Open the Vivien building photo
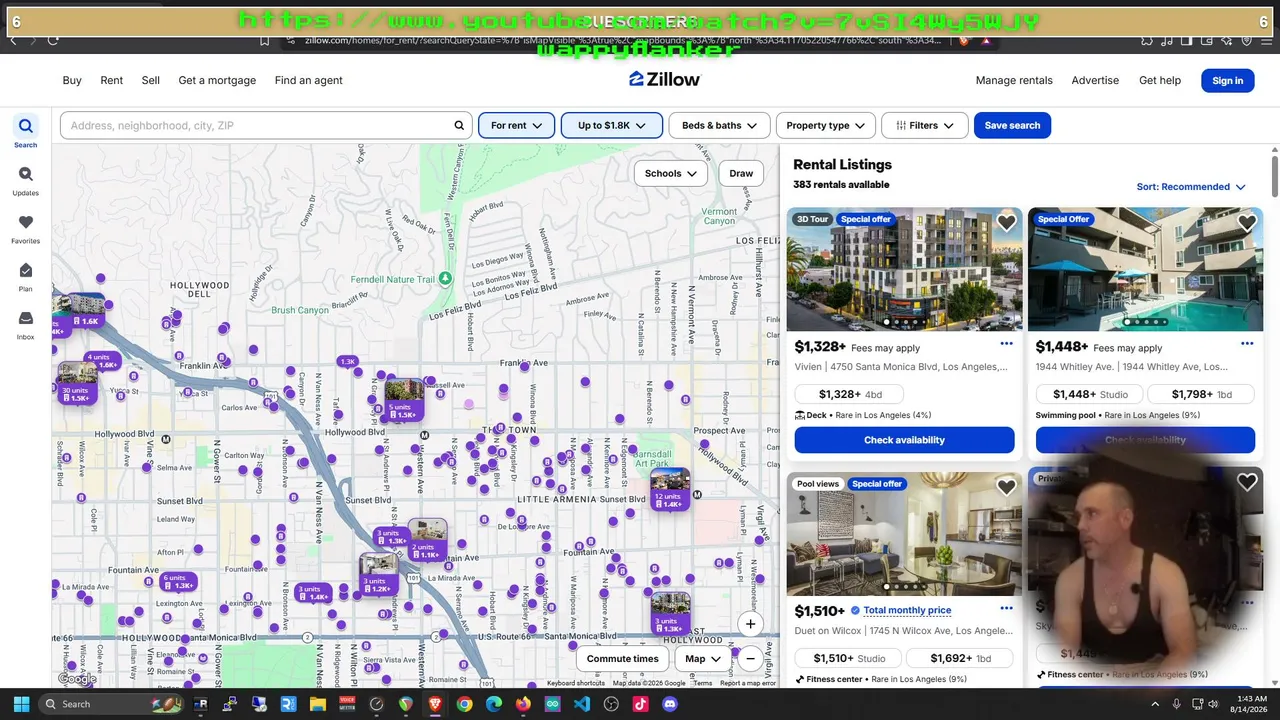1280x720 pixels. coord(904,269)
